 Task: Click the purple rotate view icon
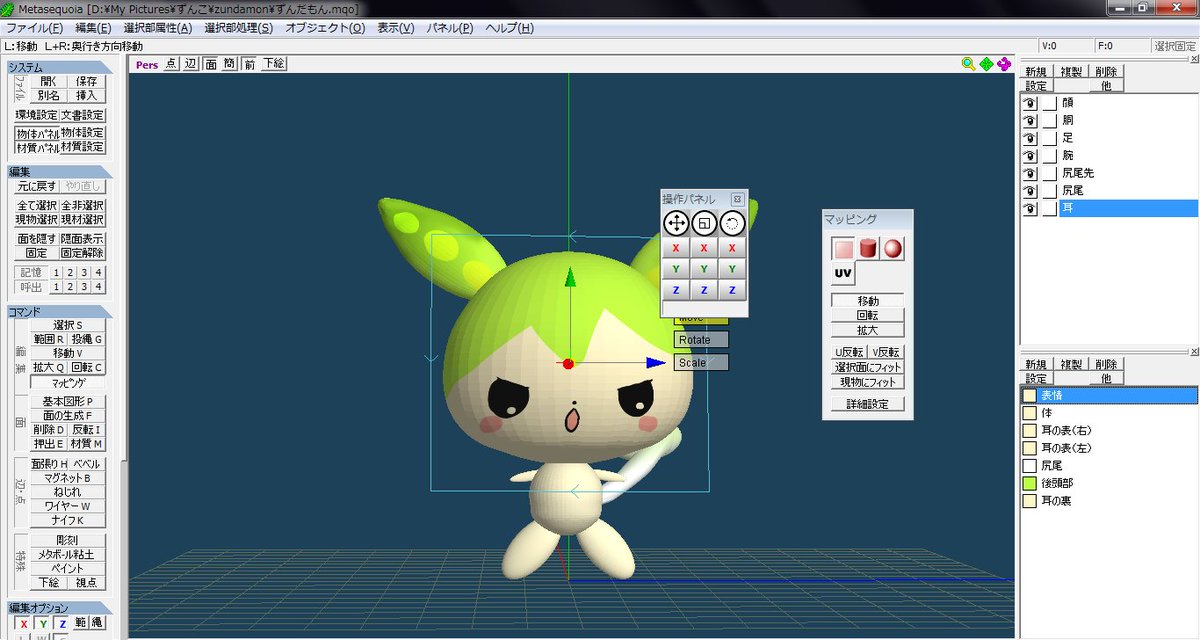(1004, 64)
